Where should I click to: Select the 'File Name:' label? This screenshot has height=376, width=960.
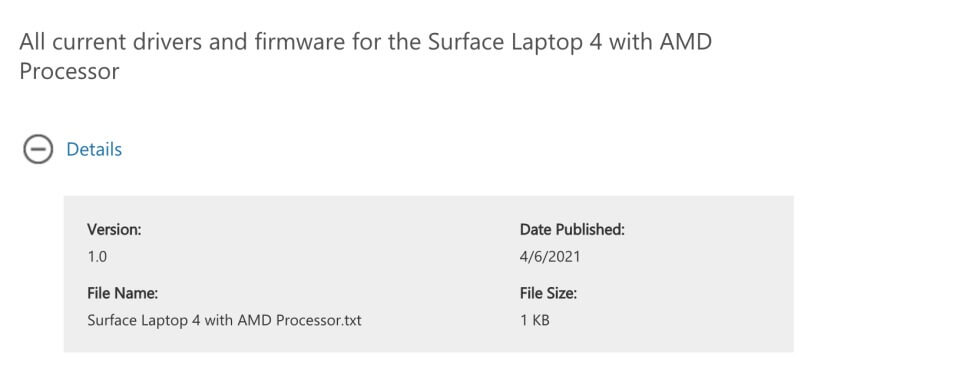pos(122,293)
